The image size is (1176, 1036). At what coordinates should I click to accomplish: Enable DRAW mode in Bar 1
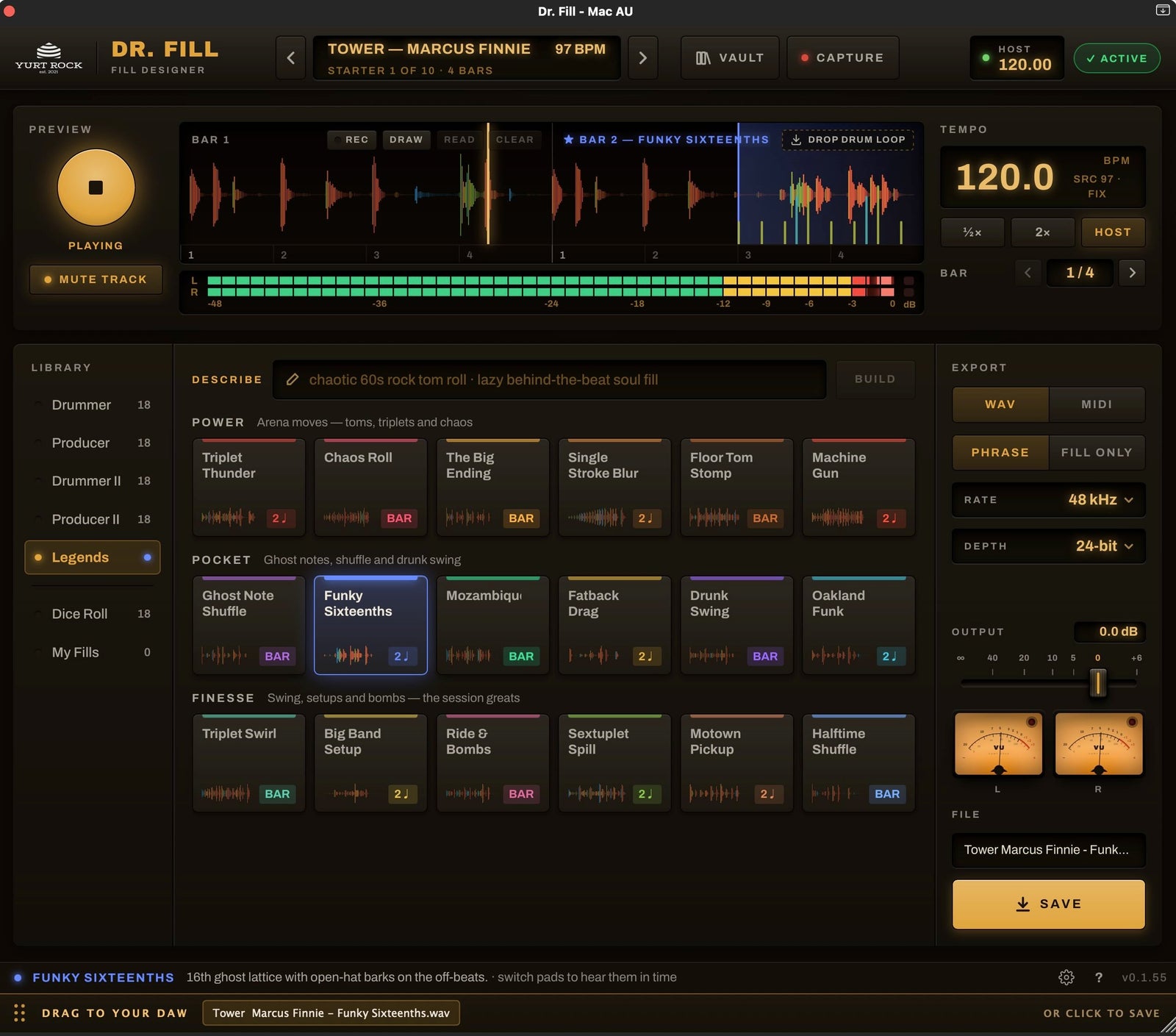(x=406, y=140)
